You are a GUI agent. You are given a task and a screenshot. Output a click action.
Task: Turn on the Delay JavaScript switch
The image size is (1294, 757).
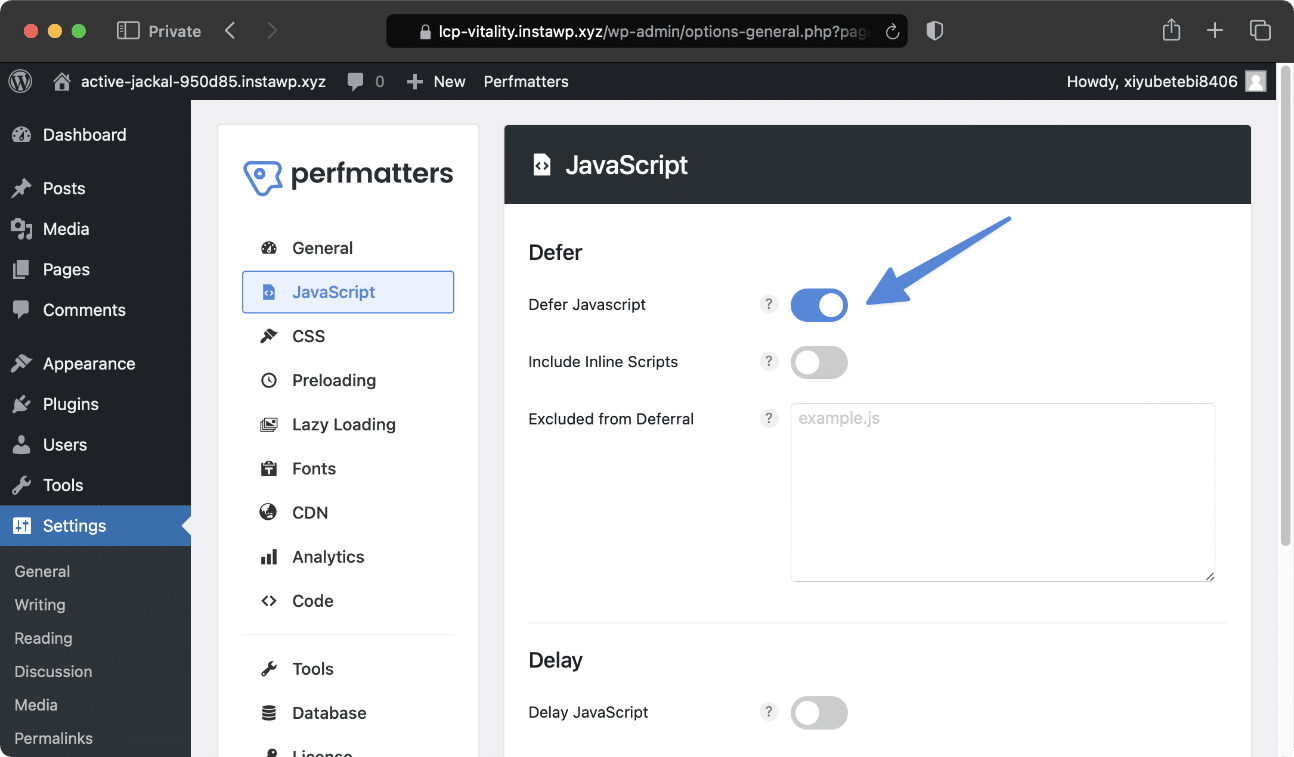819,712
